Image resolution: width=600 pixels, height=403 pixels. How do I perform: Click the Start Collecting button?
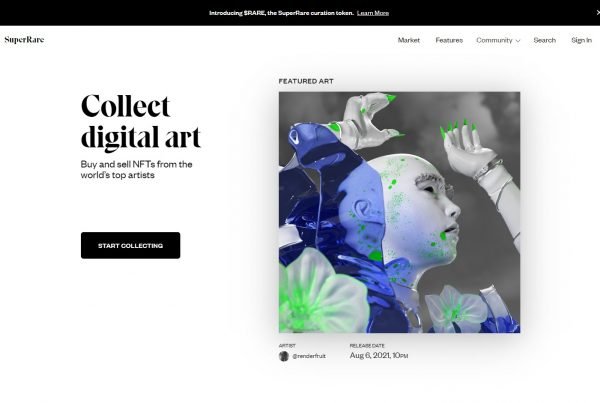click(130, 245)
